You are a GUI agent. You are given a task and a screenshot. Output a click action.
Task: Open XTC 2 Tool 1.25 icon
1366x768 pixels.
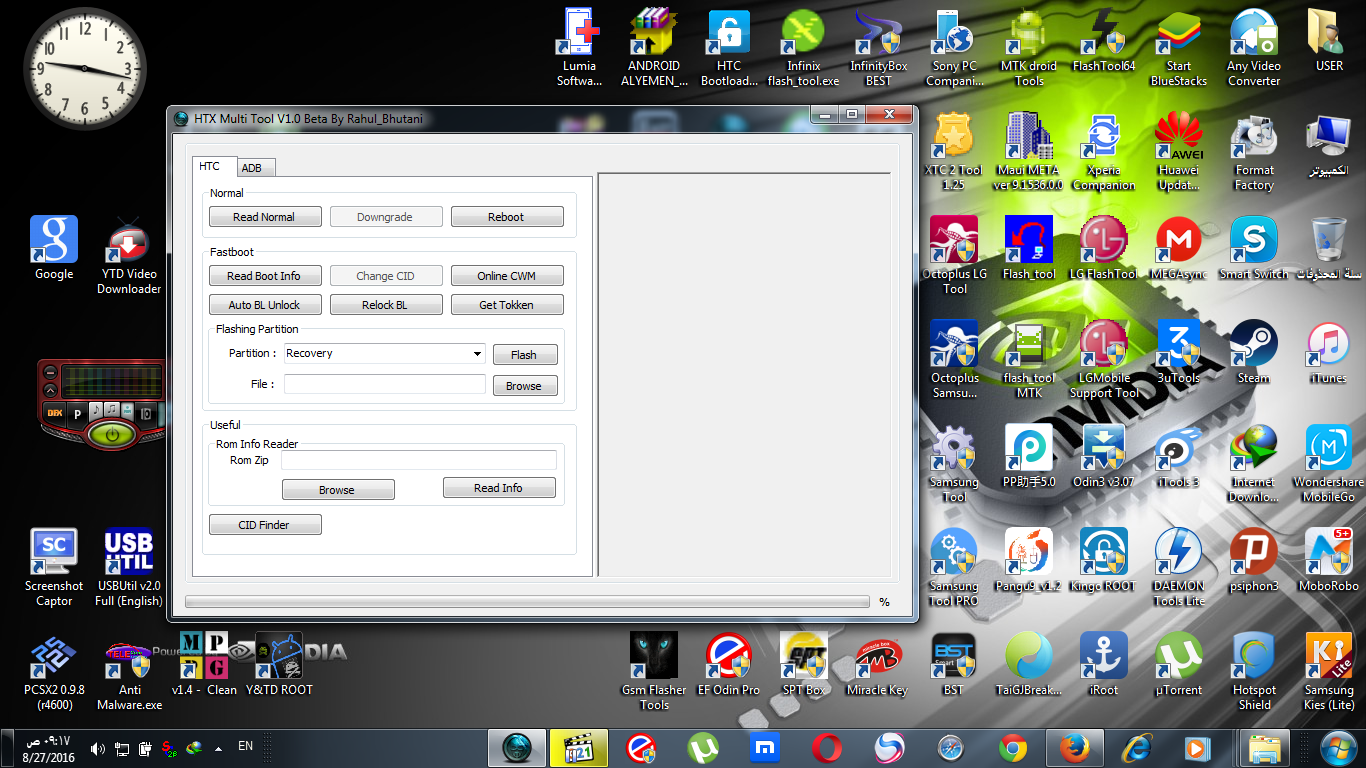click(x=954, y=151)
